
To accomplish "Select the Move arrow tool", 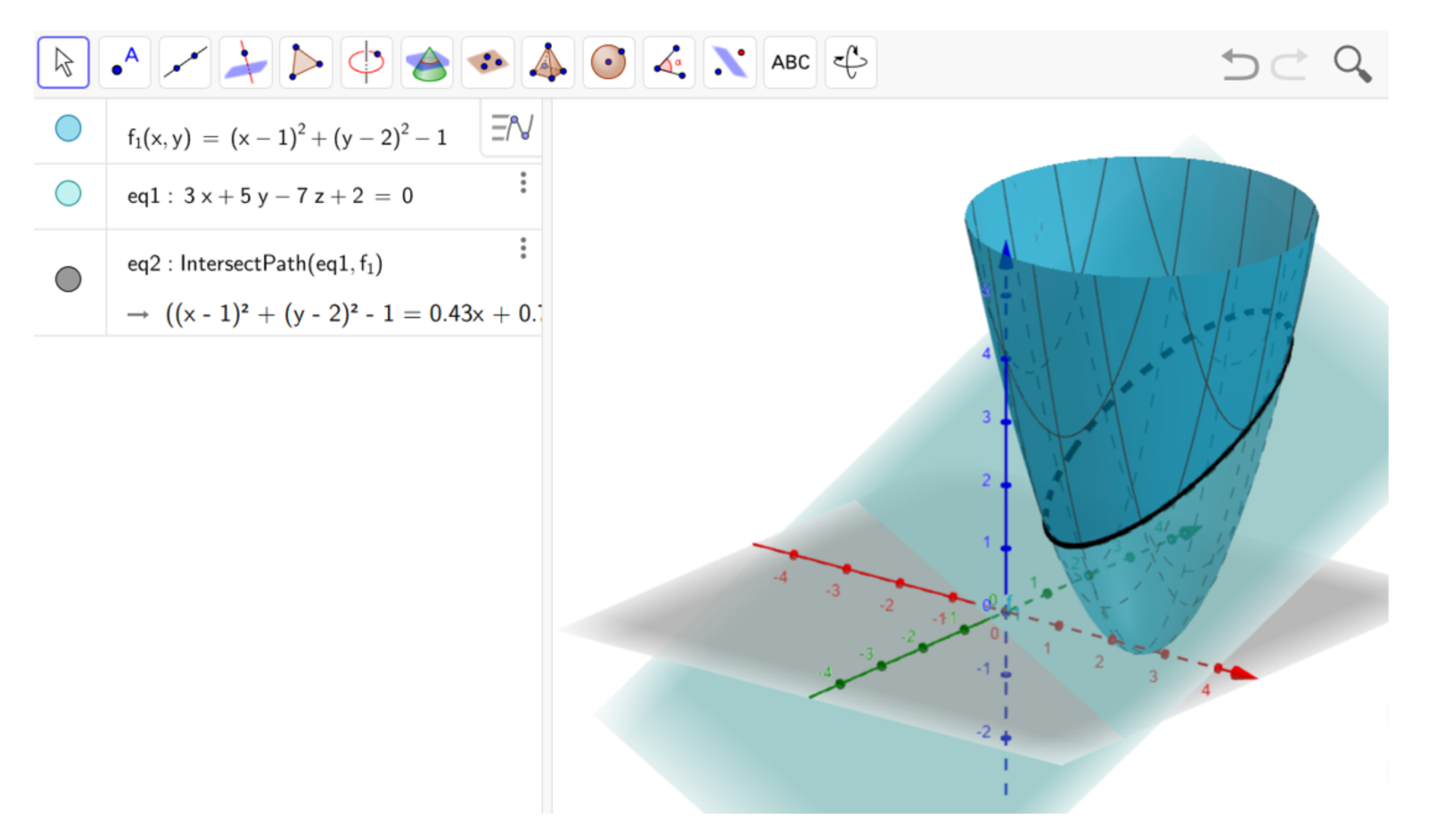I will [63, 62].
